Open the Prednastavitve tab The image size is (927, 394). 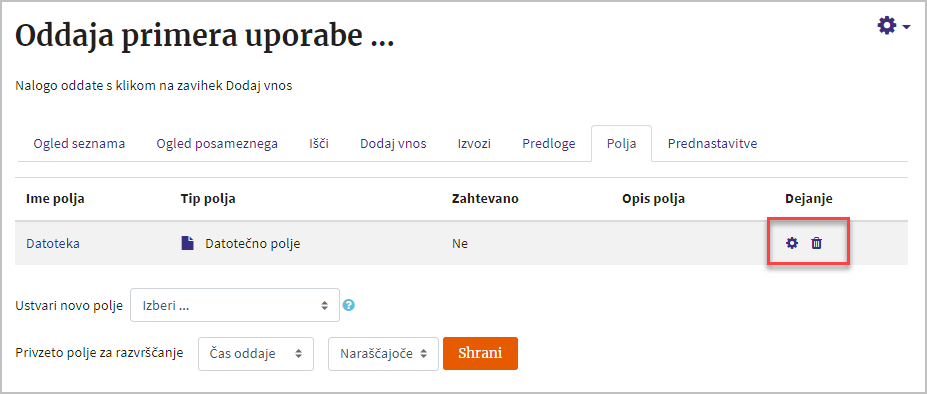pos(712,144)
